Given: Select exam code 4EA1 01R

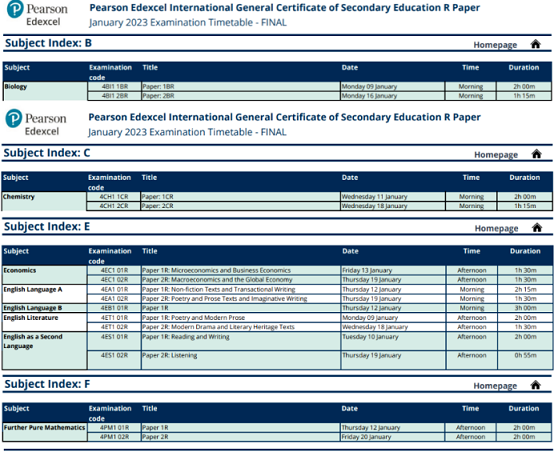Looking at the screenshot, I should pyautogui.click(x=114, y=289).
